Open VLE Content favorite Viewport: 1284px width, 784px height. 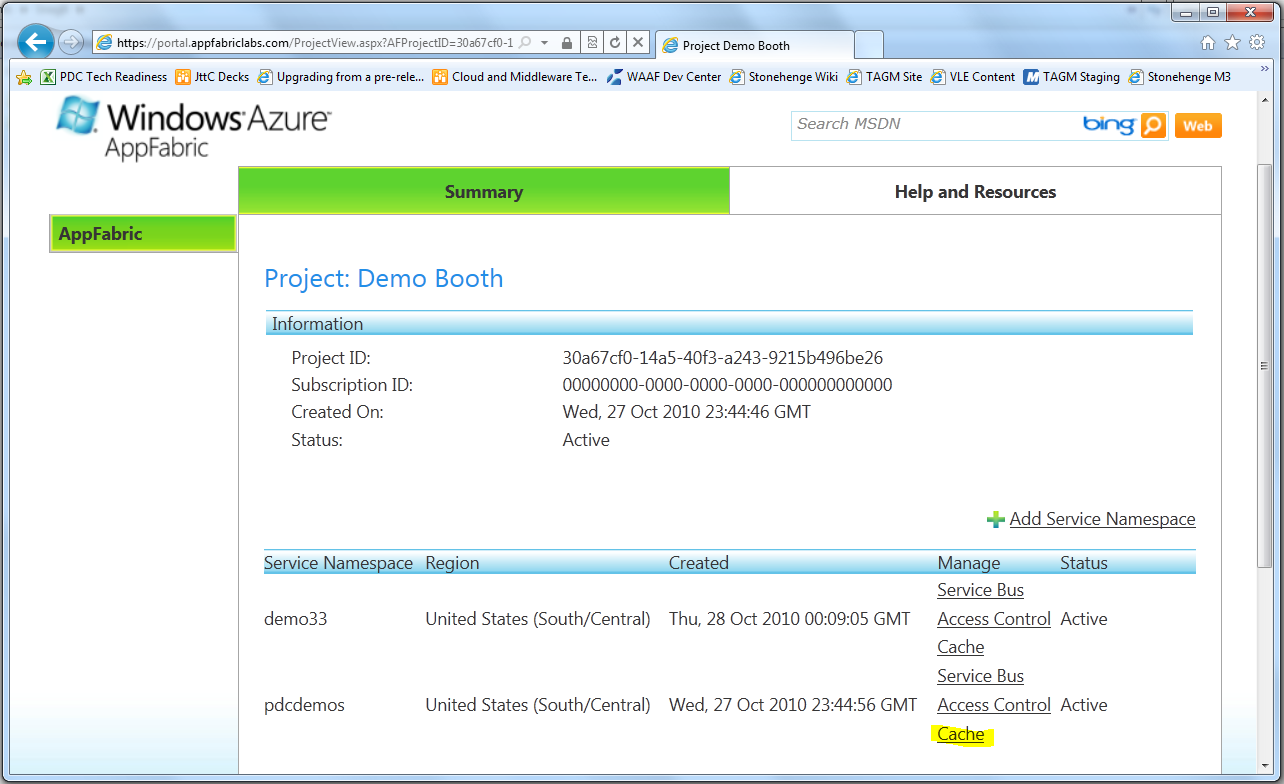(972, 77)
